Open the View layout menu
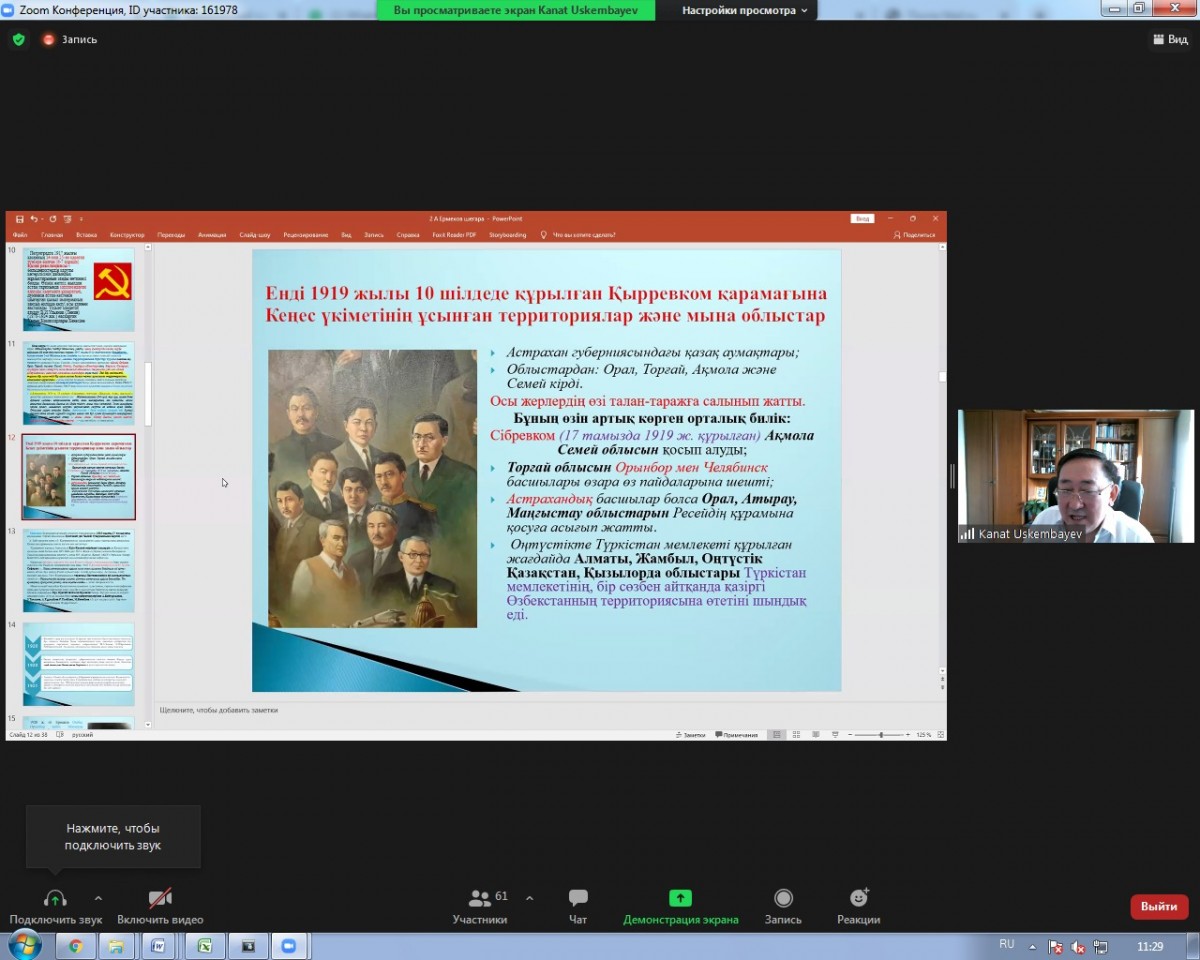Screen dimensions: 1200x960 [1170, 39]
